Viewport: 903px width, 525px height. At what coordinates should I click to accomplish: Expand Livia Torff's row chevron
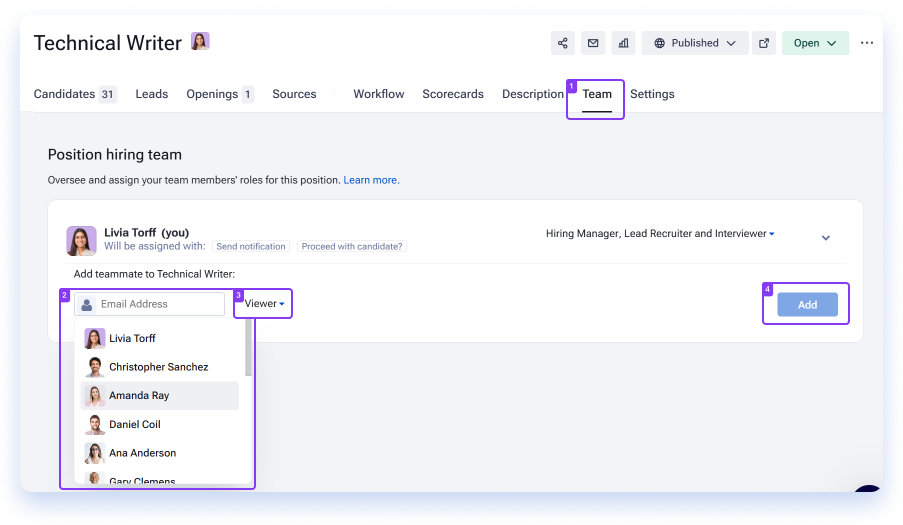click(826, 238)
